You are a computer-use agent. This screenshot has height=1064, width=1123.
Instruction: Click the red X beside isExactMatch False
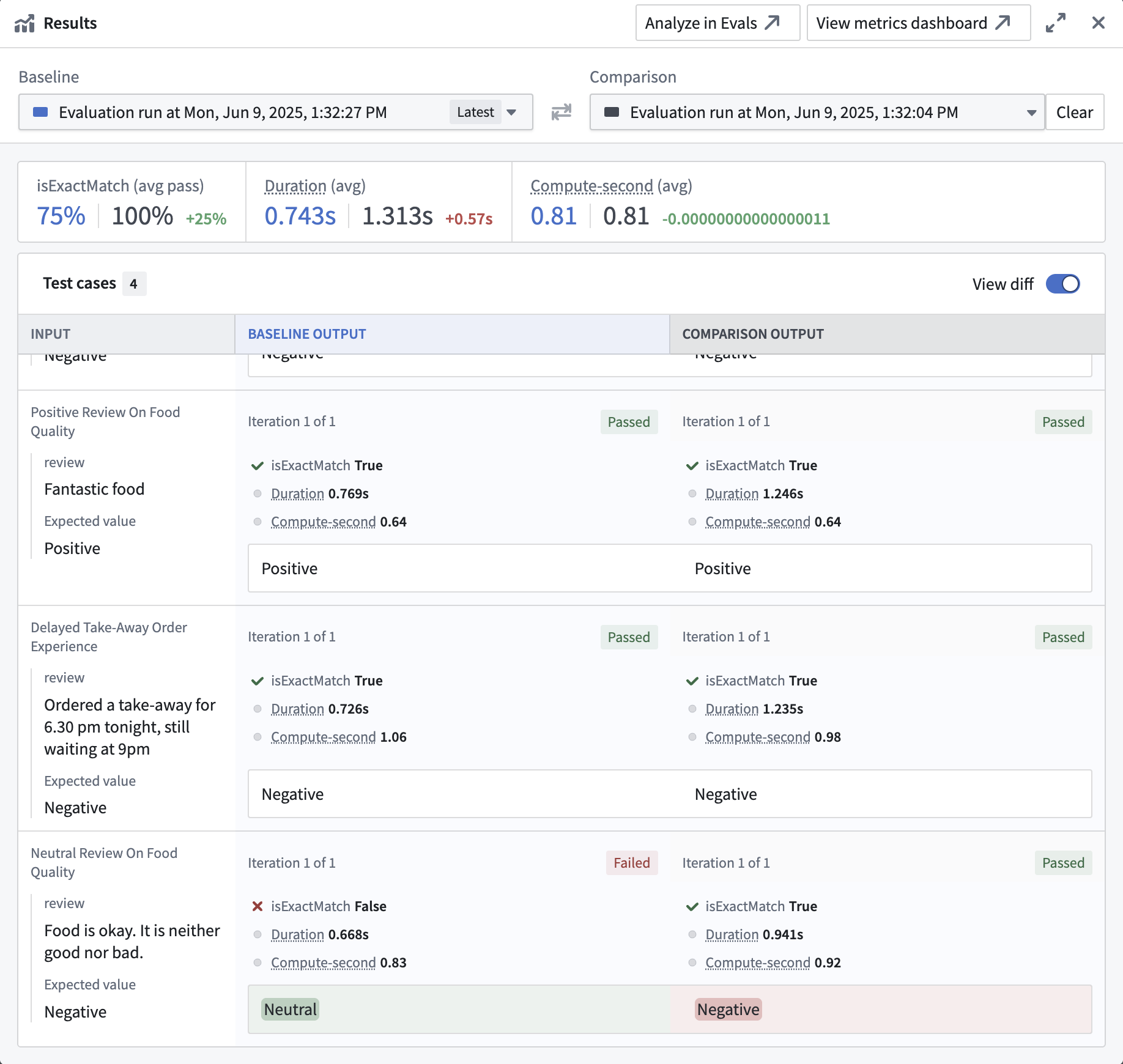click(258, 906)
